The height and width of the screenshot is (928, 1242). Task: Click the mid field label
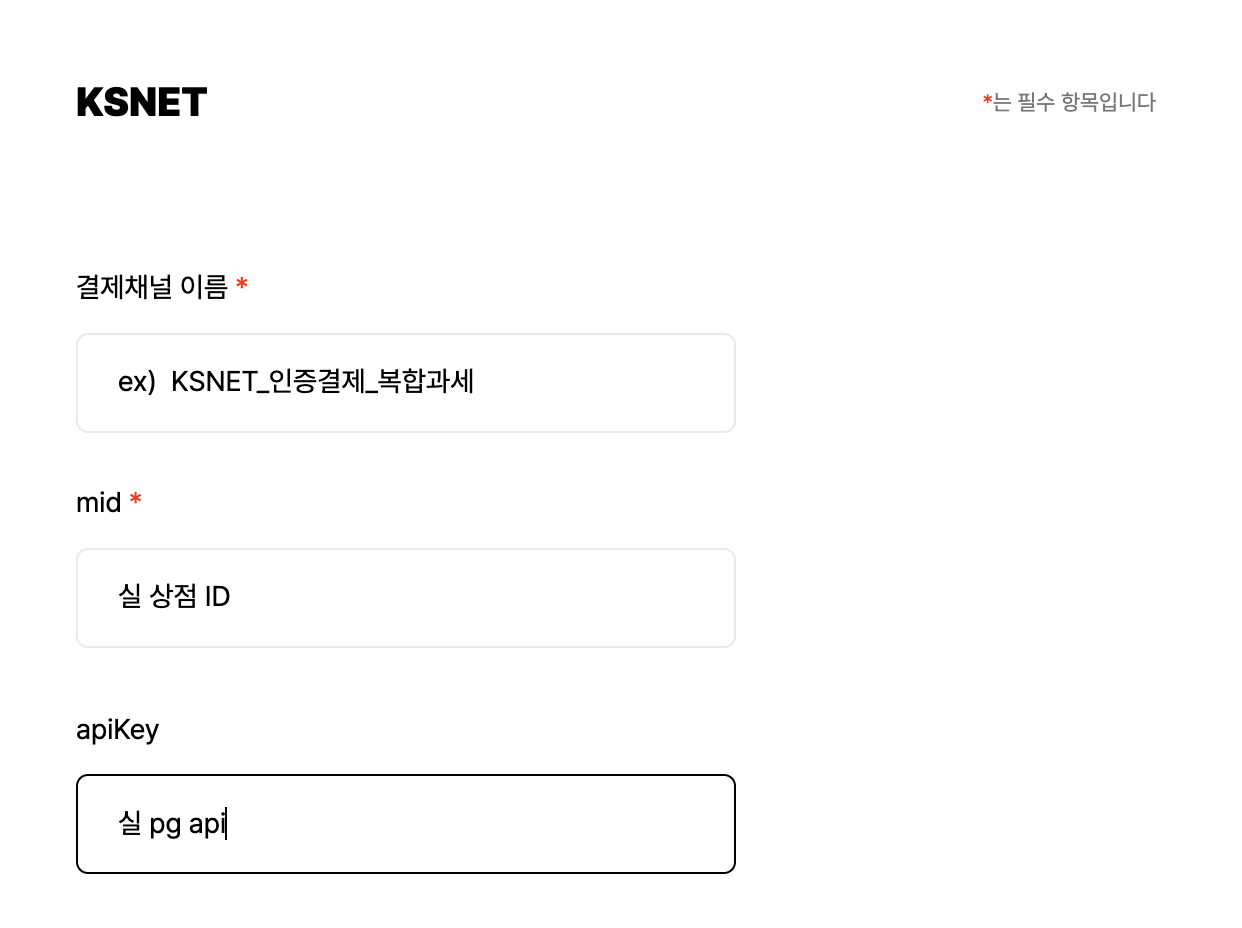tap(99, 502)
